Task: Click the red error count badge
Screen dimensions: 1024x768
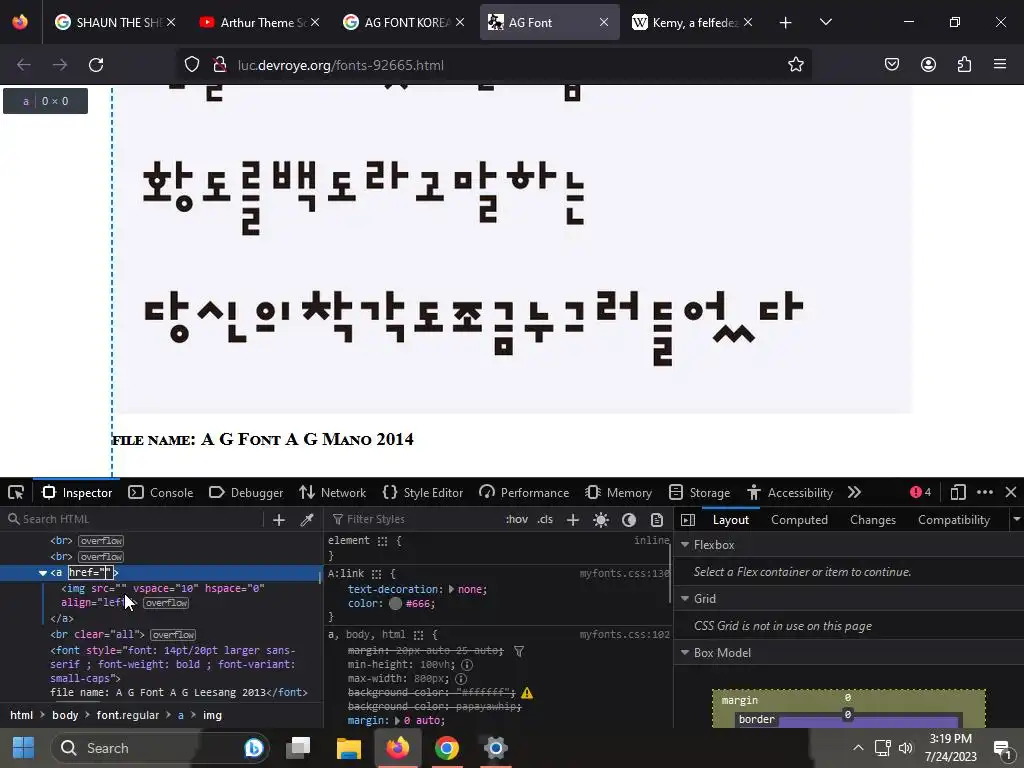Action: (x=920, y=492)
